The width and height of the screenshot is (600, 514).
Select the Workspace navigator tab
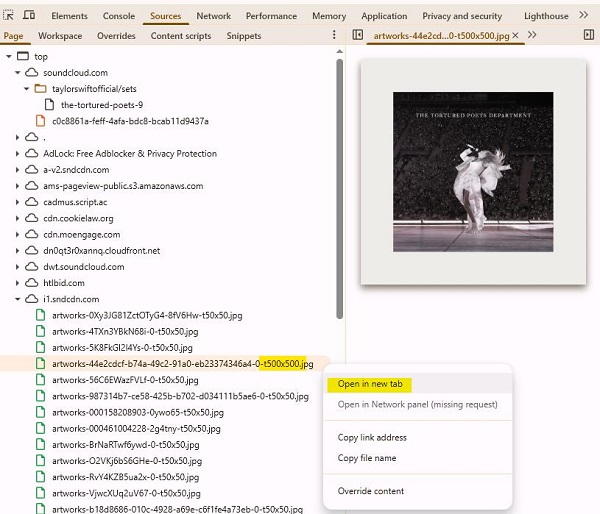point(60,36)
